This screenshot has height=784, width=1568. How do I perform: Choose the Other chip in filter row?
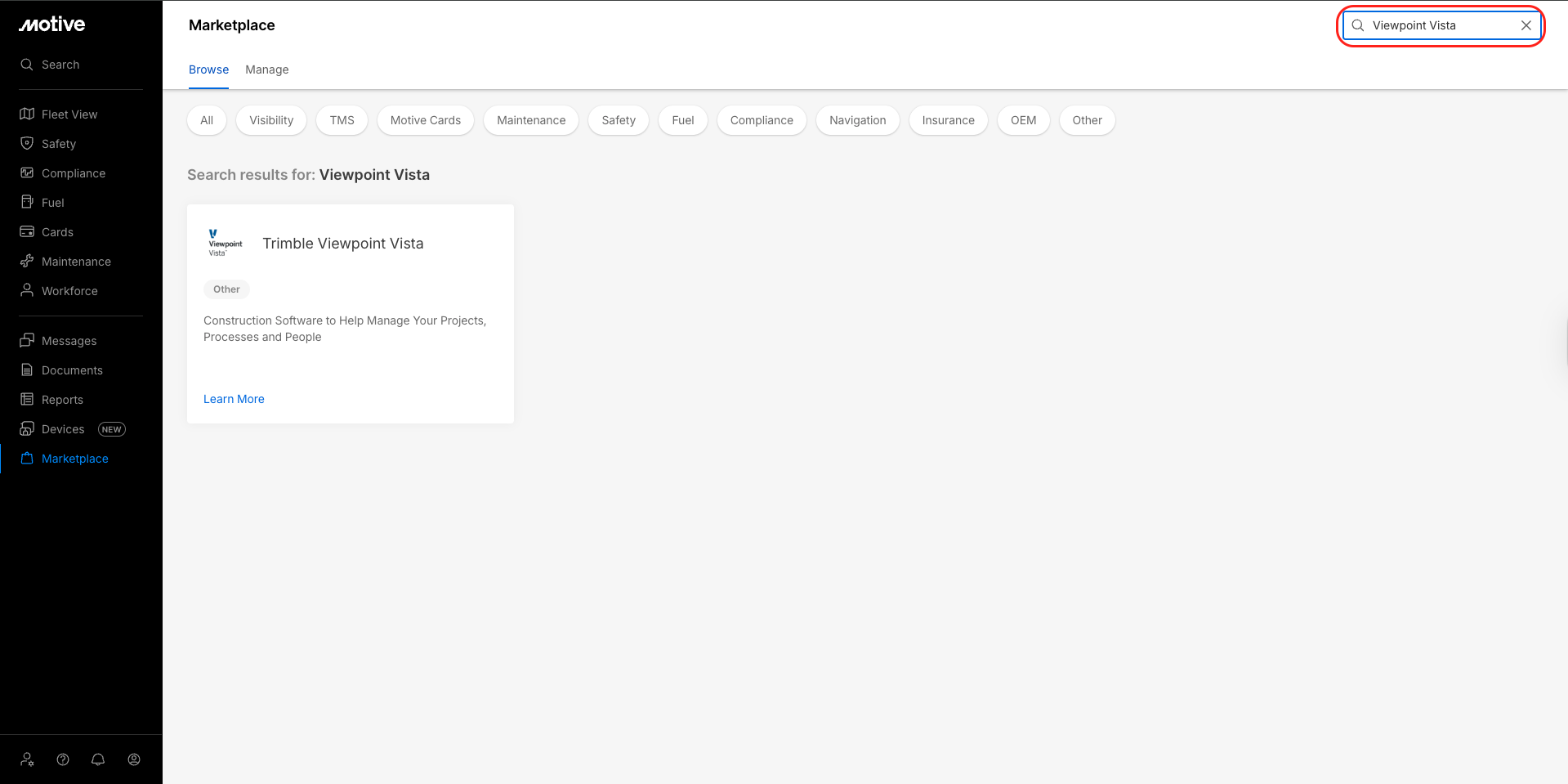(x=1088, y=120)
